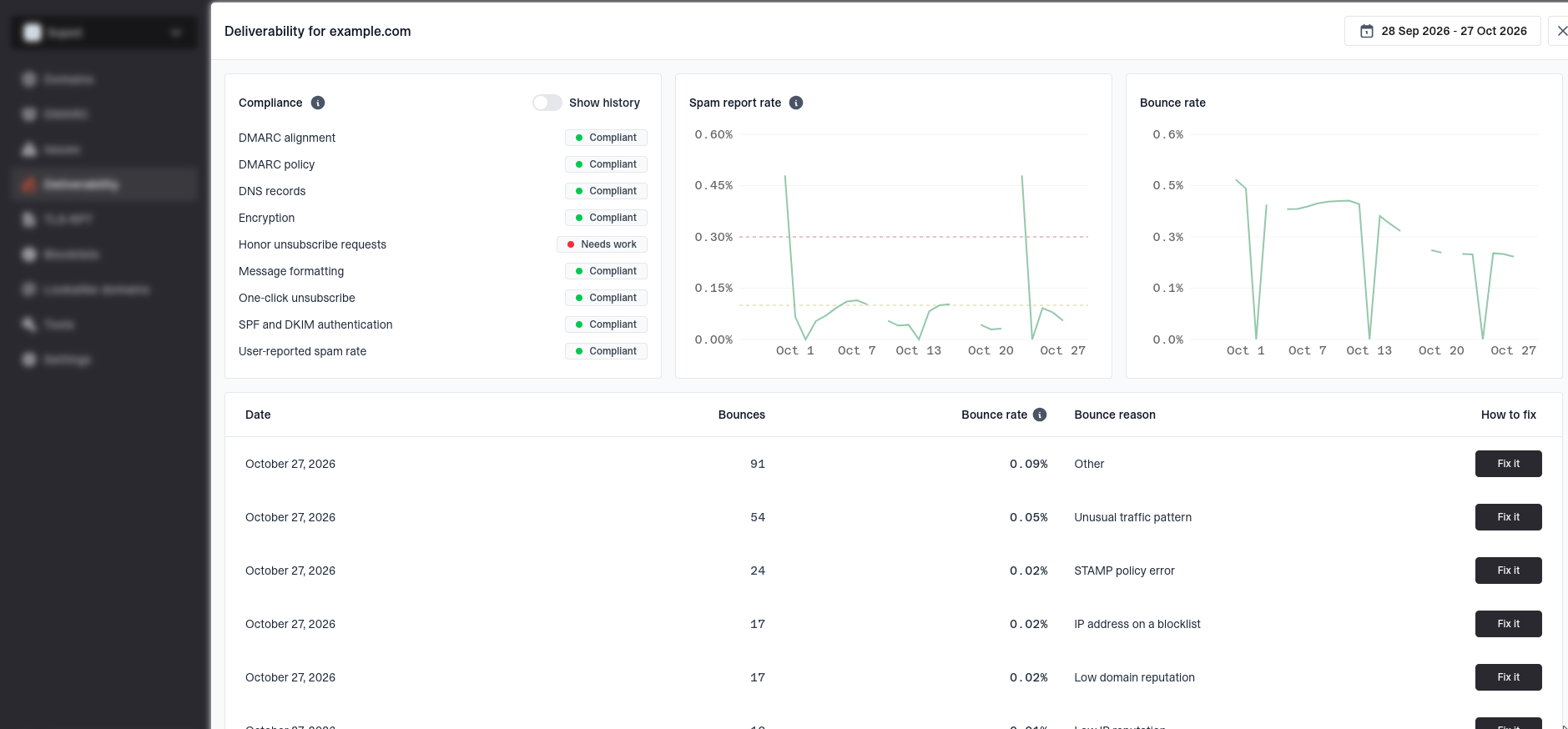Click the Low domain reputation bounce reason

click(x=1134, y=677)
